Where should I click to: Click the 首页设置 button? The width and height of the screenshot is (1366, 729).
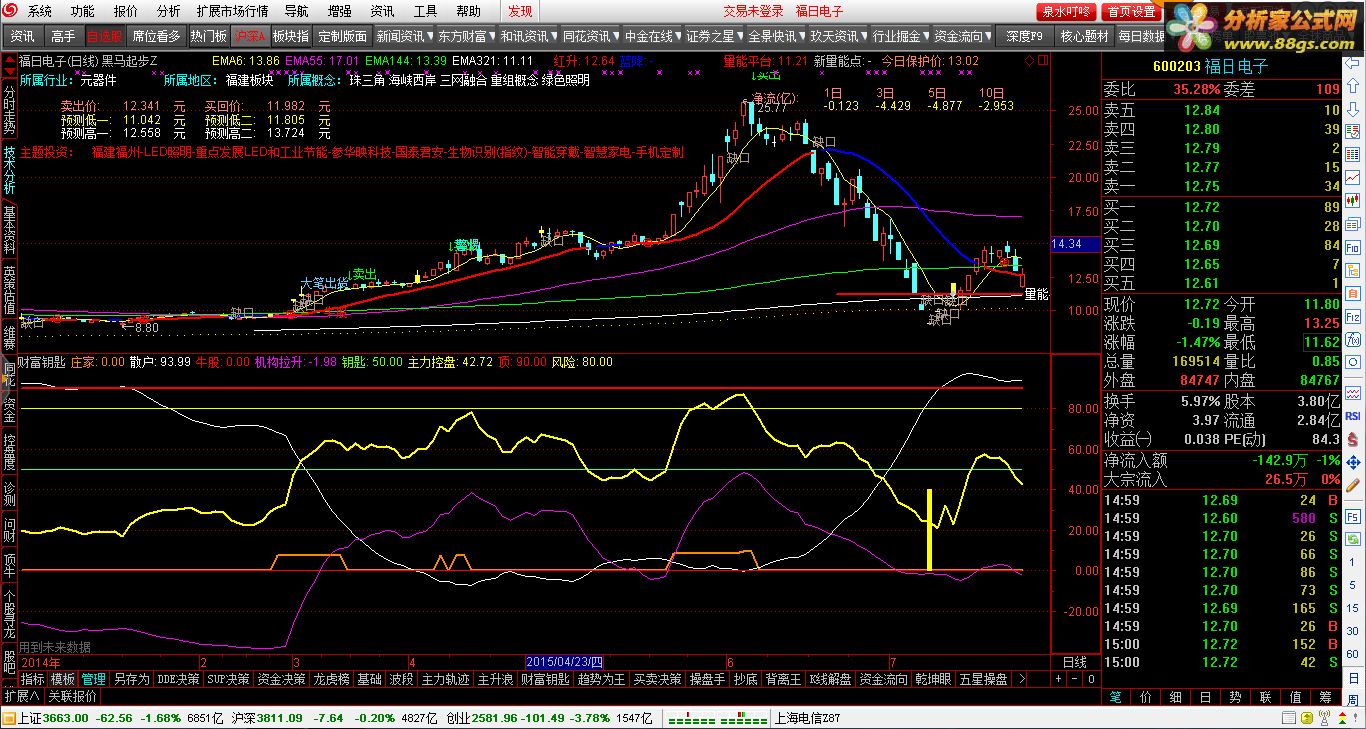pyautogui.click(x=1132, y=11)
